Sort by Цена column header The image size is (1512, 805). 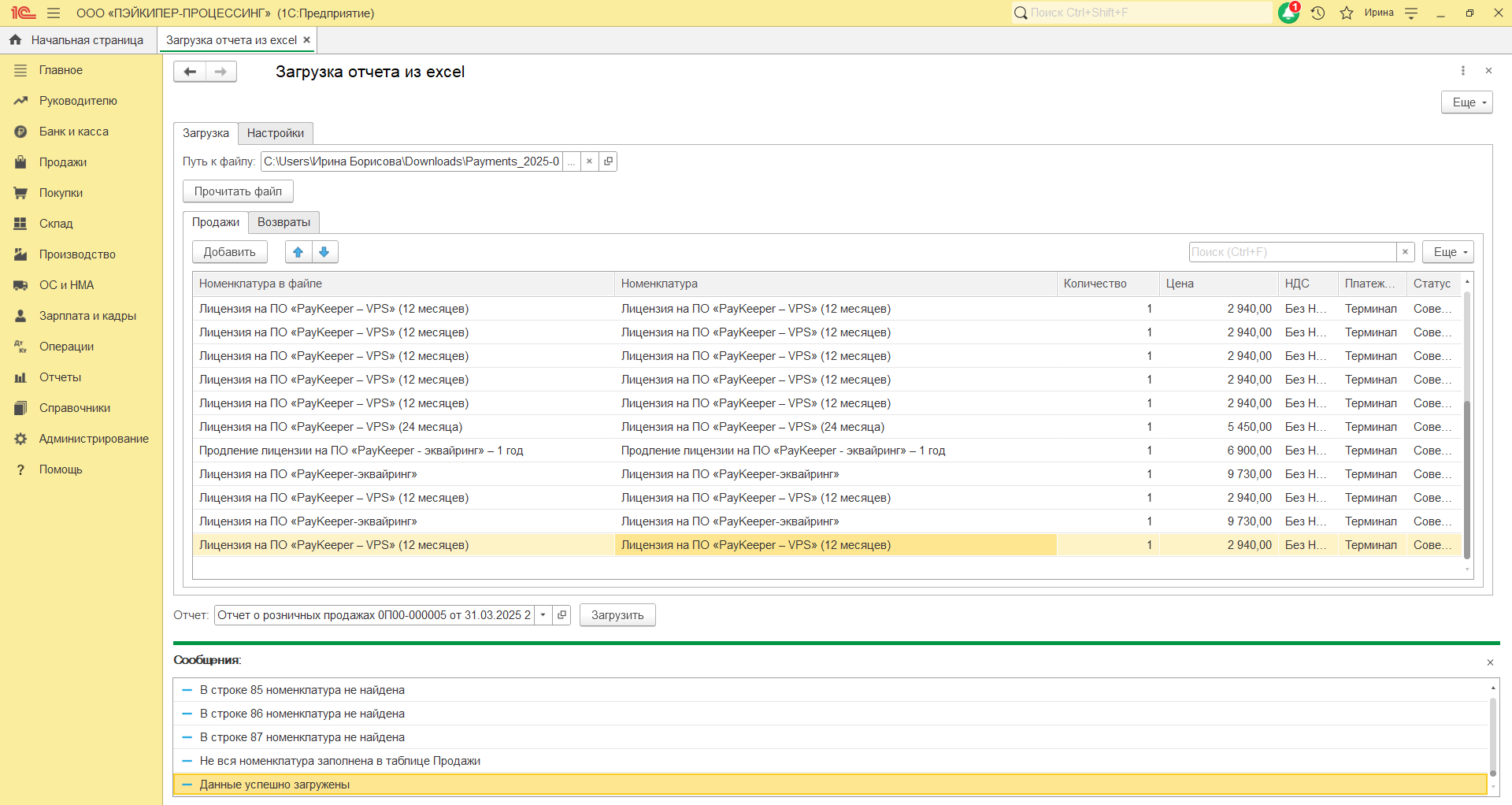(1219, 284)
